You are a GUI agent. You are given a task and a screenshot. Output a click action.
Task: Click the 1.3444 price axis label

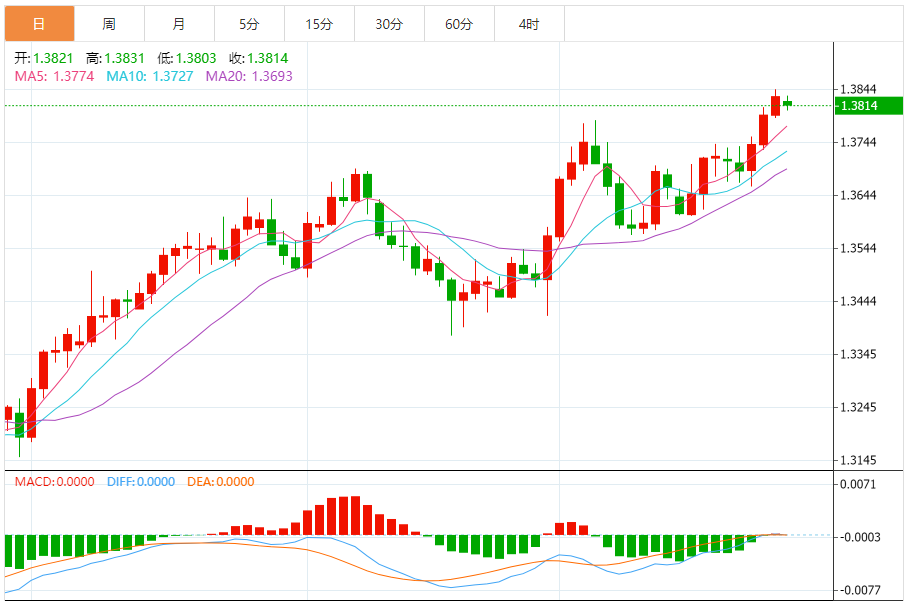click(858, 301)
